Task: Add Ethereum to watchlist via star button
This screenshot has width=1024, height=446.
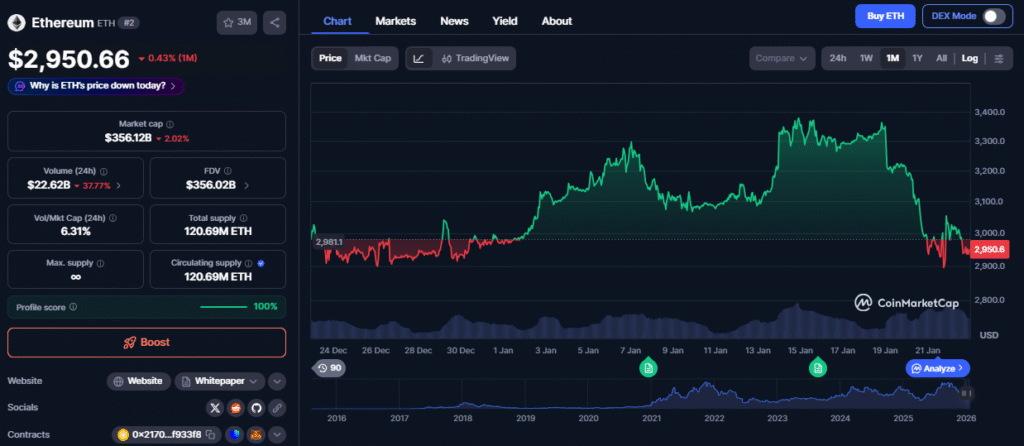Action: click(x=238, y=22)
